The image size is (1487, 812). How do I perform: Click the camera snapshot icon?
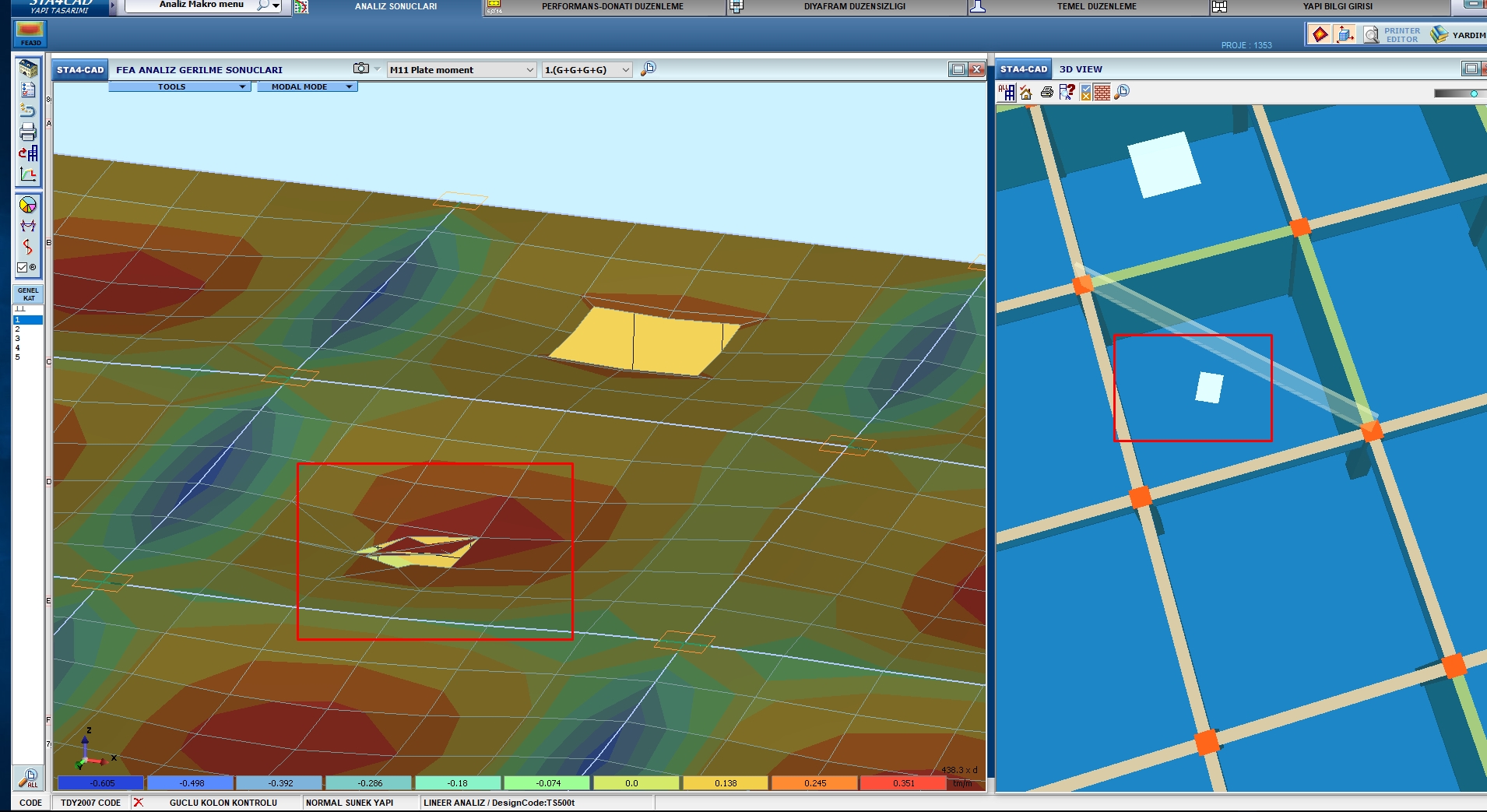[361, 69]
